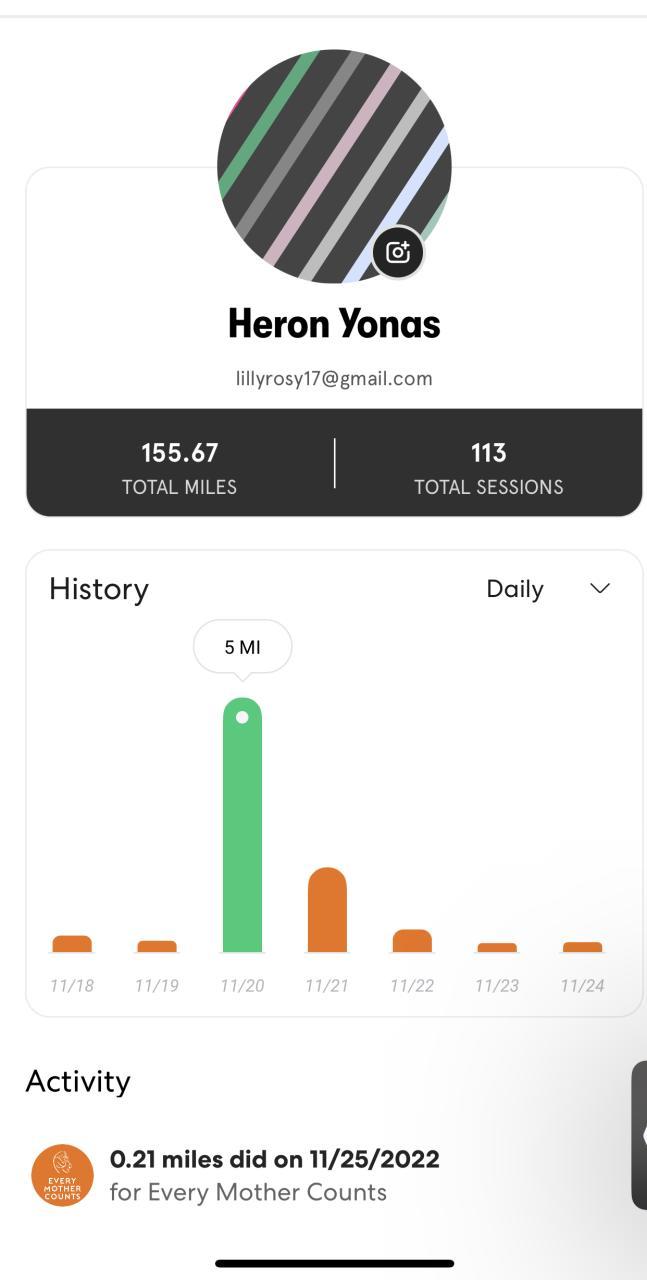Viewport: 647px width, 1280px height.
Task: Tap the Total Sessions 113 stat
Action: (x=488, y=467)
